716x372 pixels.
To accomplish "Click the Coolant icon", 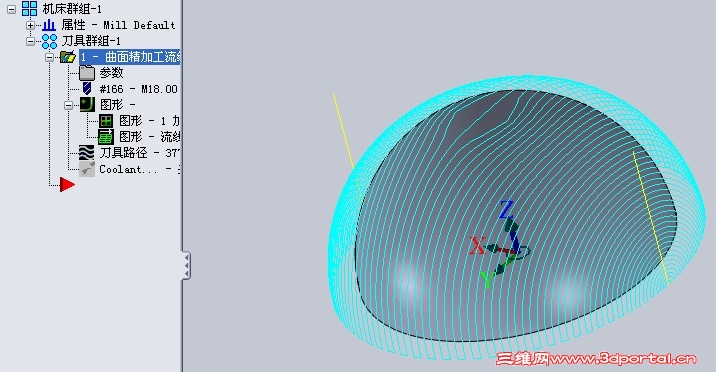I will [x=87, y=169].
